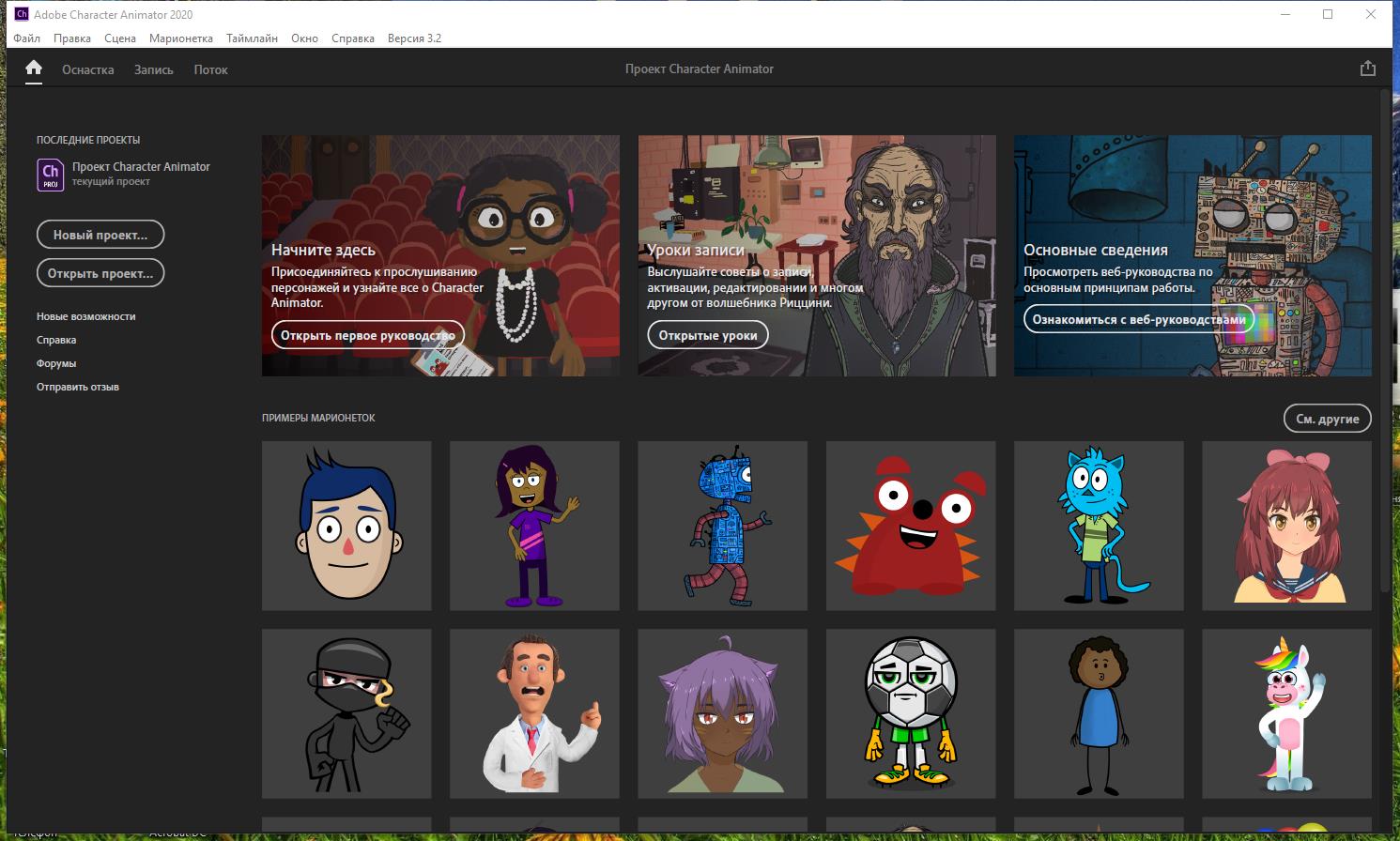The height and width of the screenshot is (841, 1400).
Task: Open the Форумы link
Action: click(56, 363)
